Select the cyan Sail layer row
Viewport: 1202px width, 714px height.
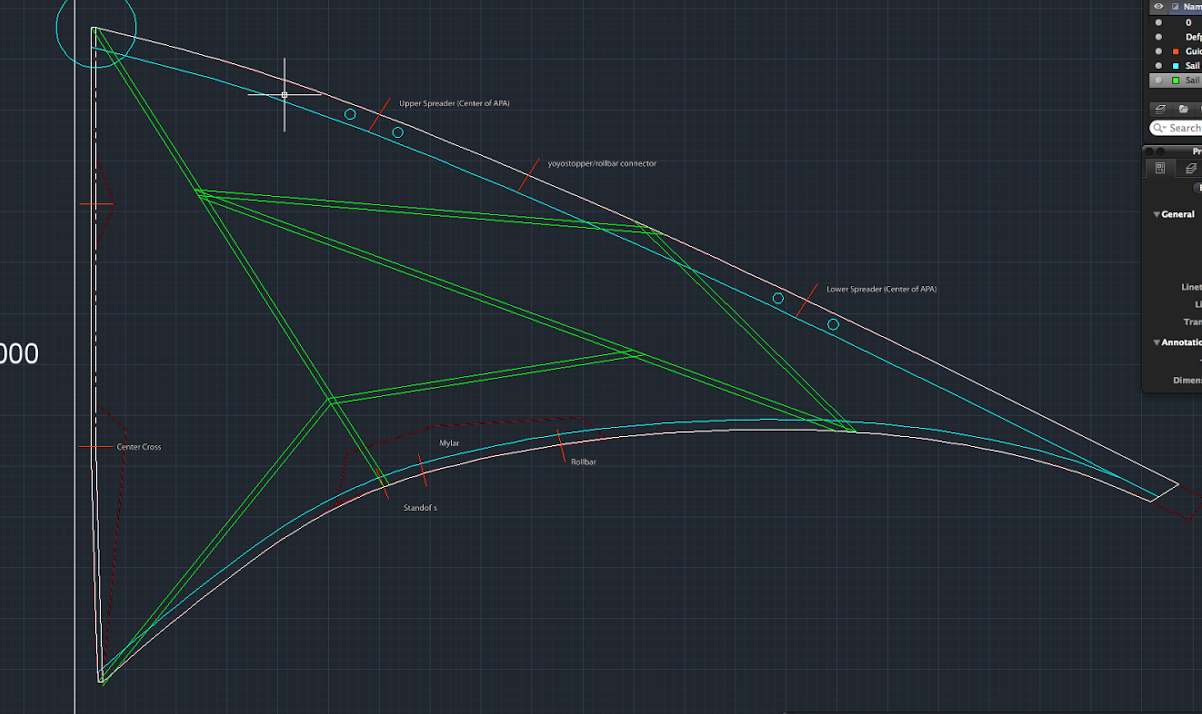(x=1190, y=65)
